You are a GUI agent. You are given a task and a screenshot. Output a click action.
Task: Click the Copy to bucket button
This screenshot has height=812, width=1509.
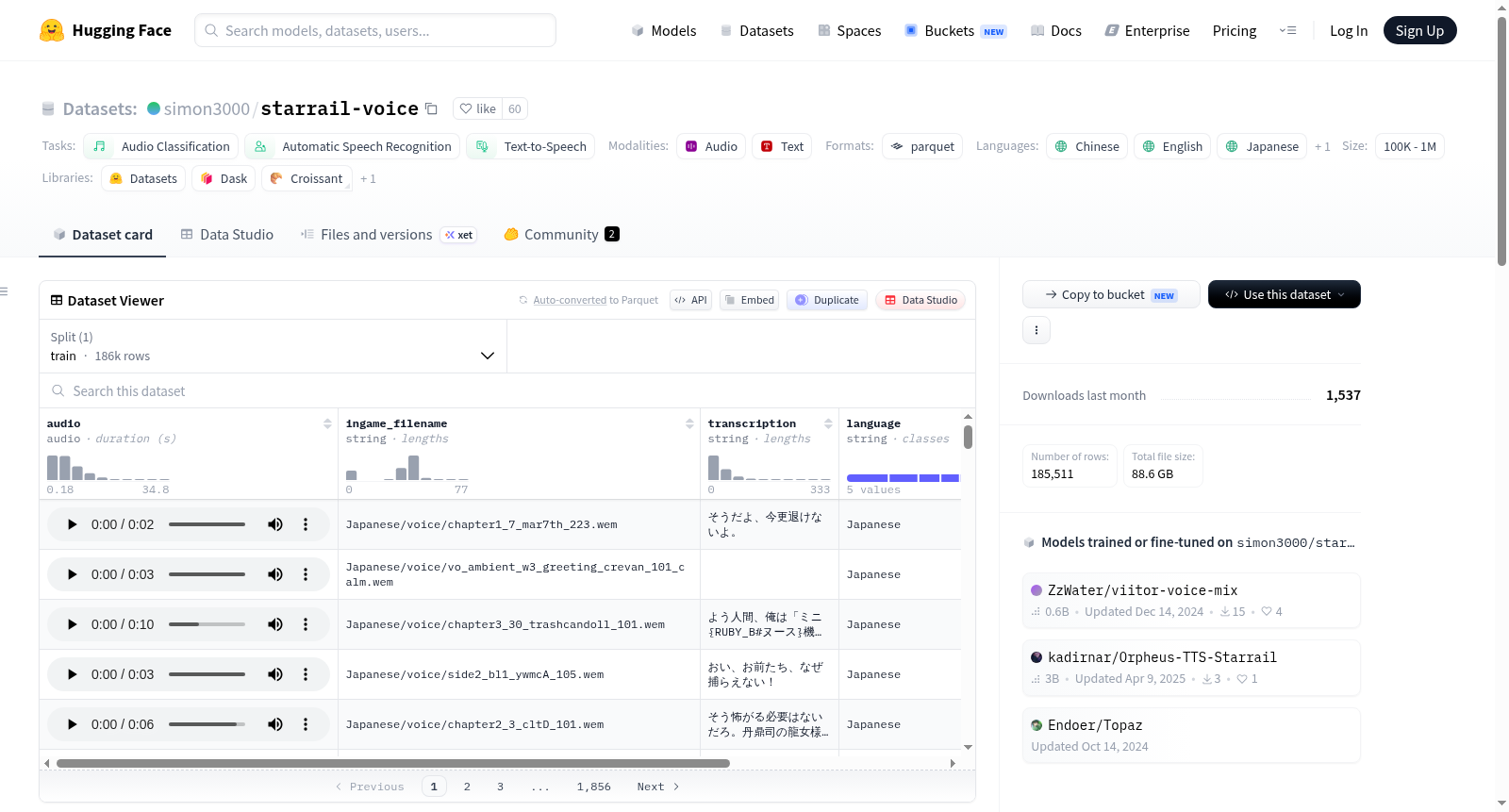pyautogui.click(x=1111, y=294)
